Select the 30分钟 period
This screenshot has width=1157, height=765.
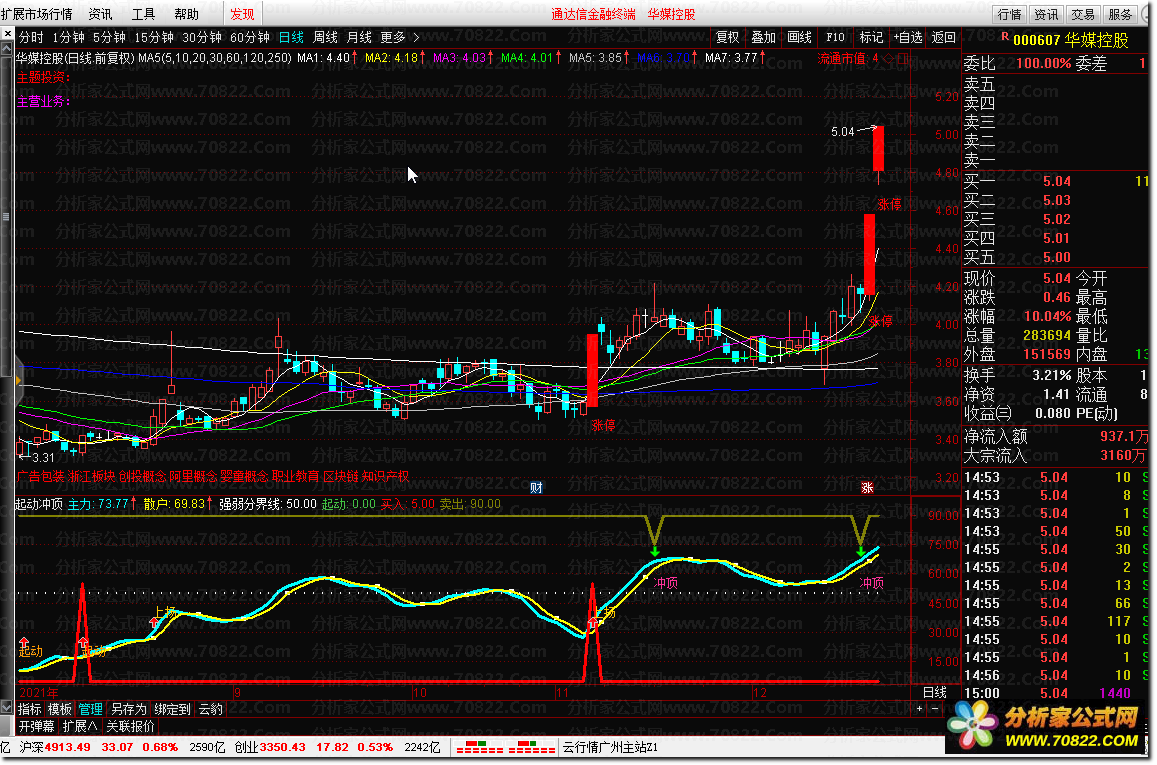point(201,37)
